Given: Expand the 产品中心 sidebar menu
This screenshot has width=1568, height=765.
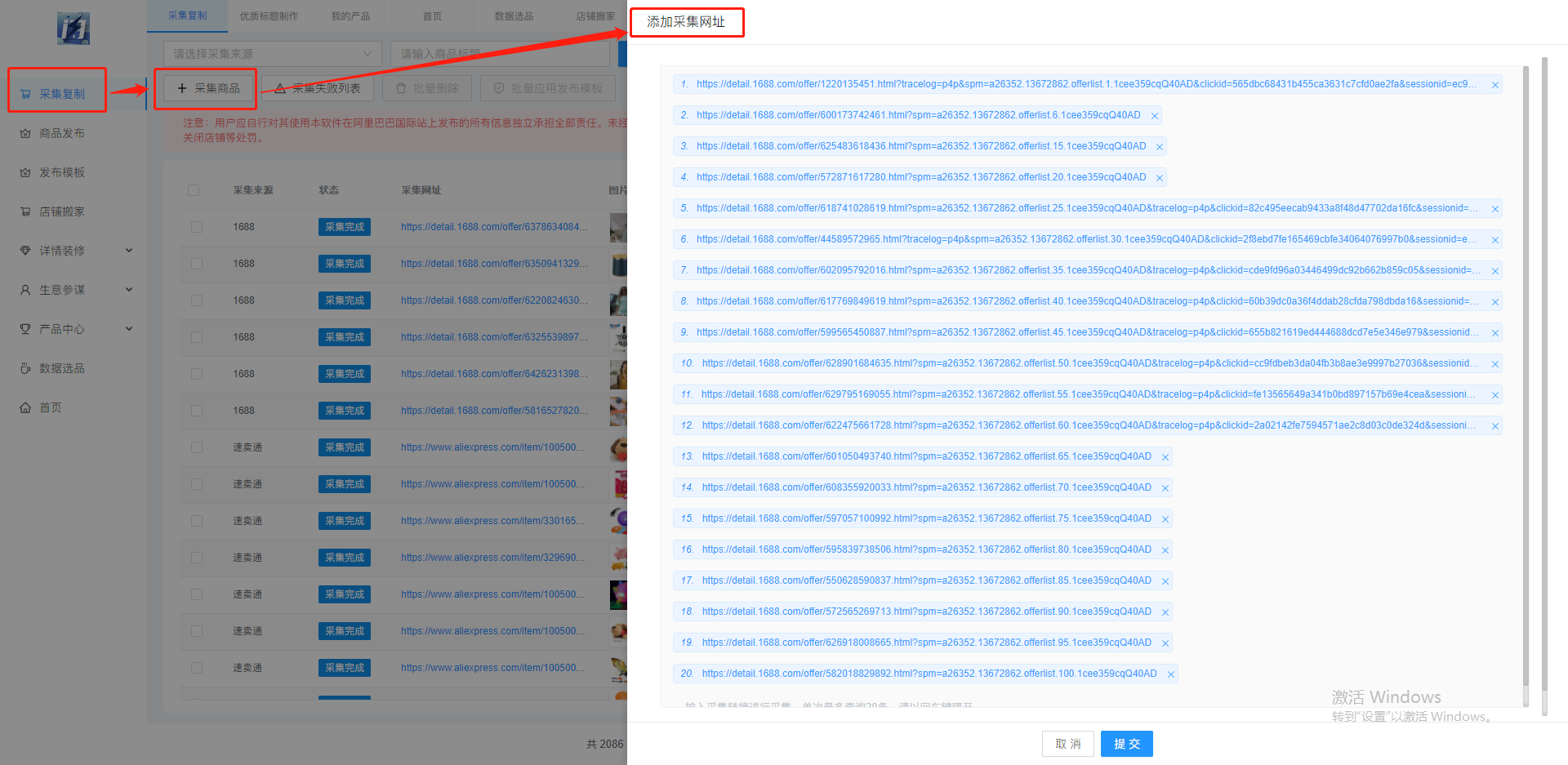Looking at the screenshot, I should click(x=73, y=329).
